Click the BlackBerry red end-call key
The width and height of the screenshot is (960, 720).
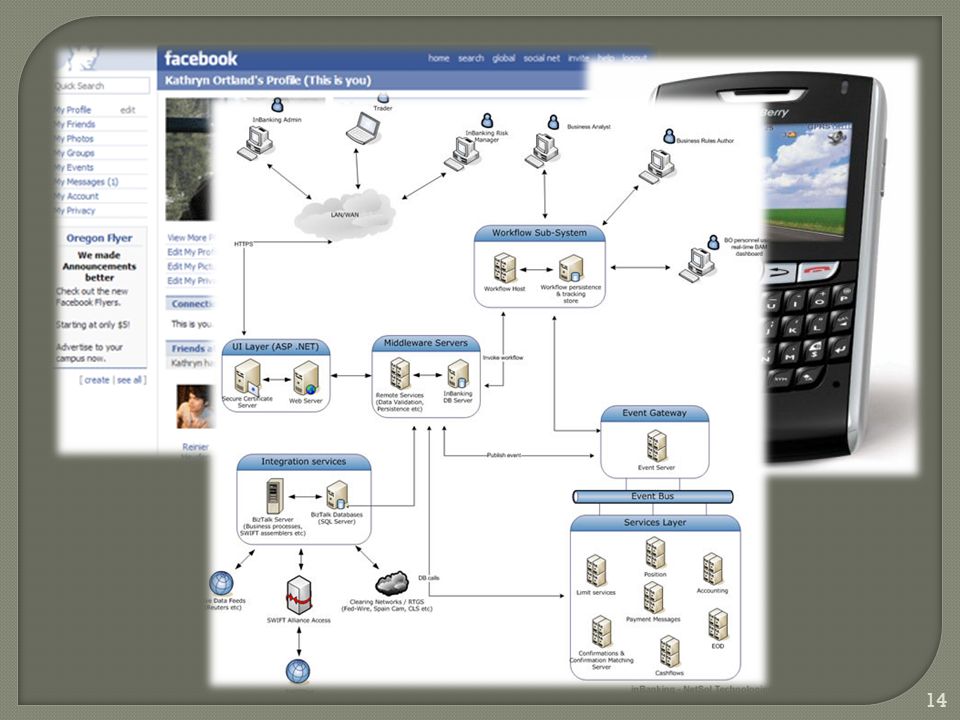tap(817, 269)
